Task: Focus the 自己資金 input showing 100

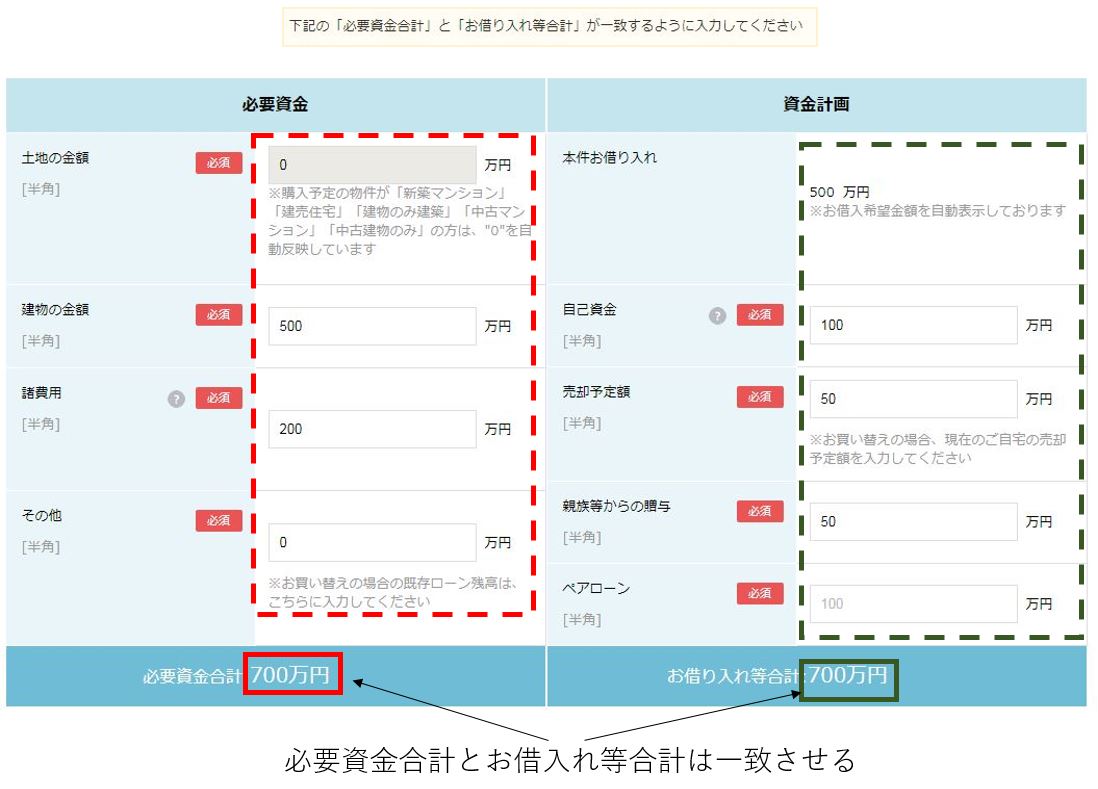Action: 913,325
